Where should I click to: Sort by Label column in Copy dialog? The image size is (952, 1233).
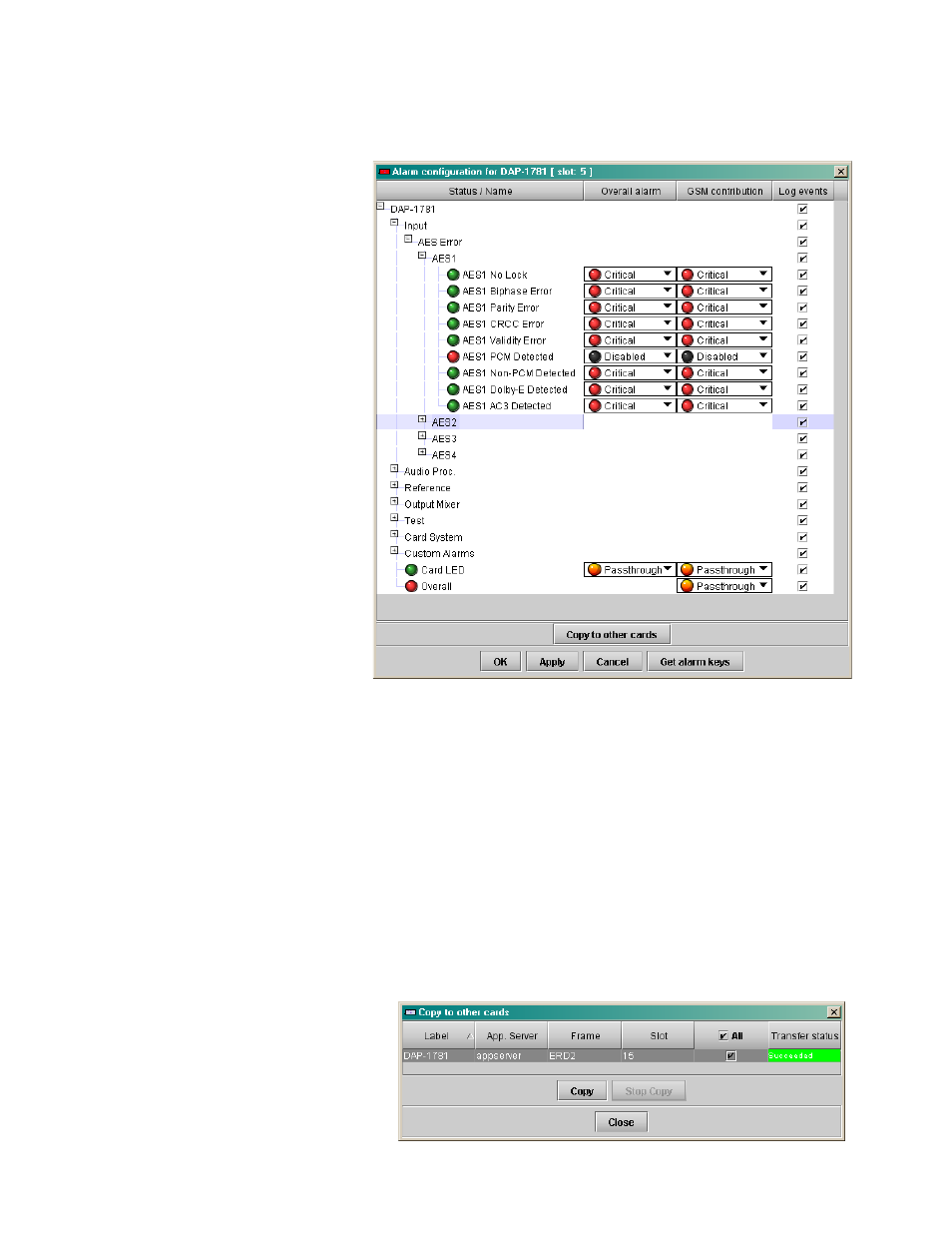point(438,1036)
